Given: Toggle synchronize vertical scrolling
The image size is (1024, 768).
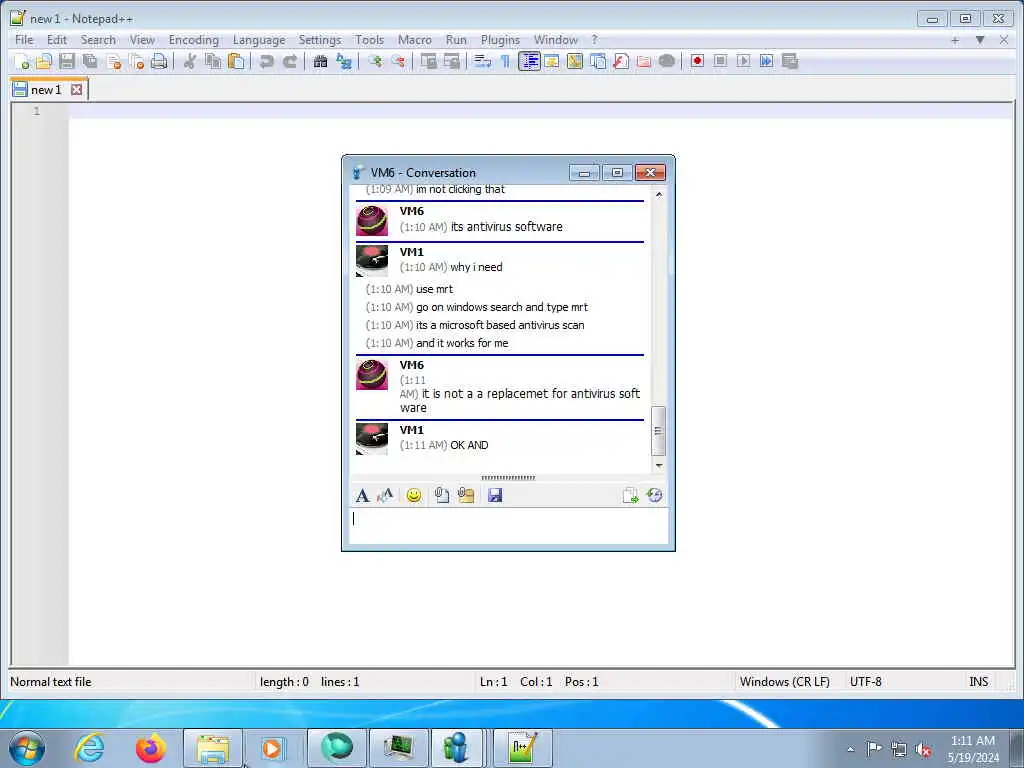Looking at the screenshot, I should tap(428, 61).
